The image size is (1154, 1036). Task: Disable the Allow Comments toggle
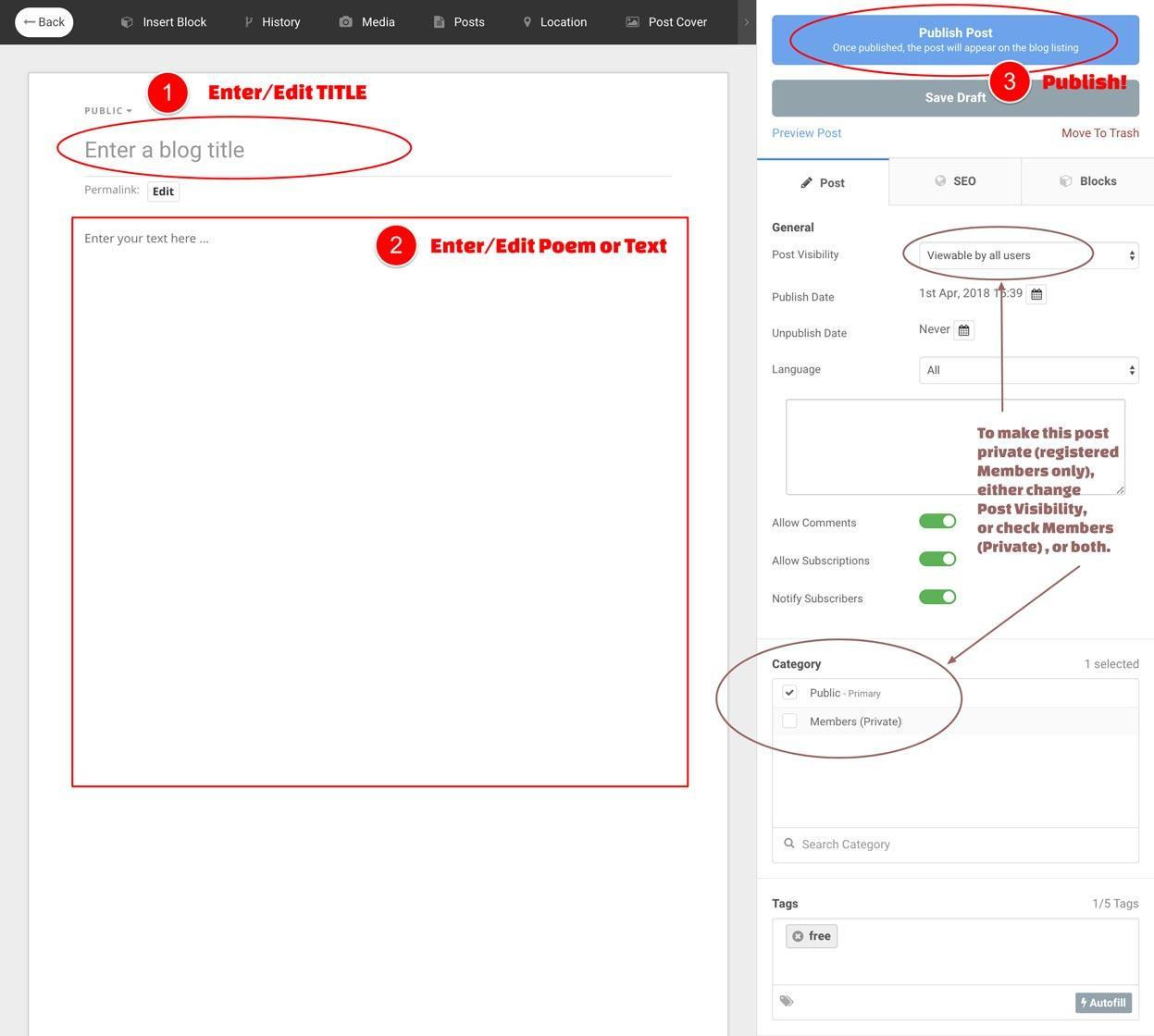point(937,522)
